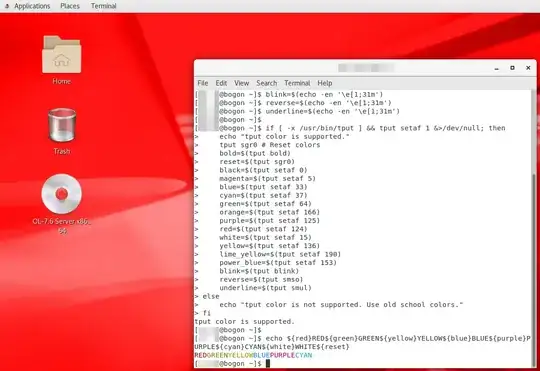
Task: Open the Applications menu in top bar
Action: click(32, 6)
